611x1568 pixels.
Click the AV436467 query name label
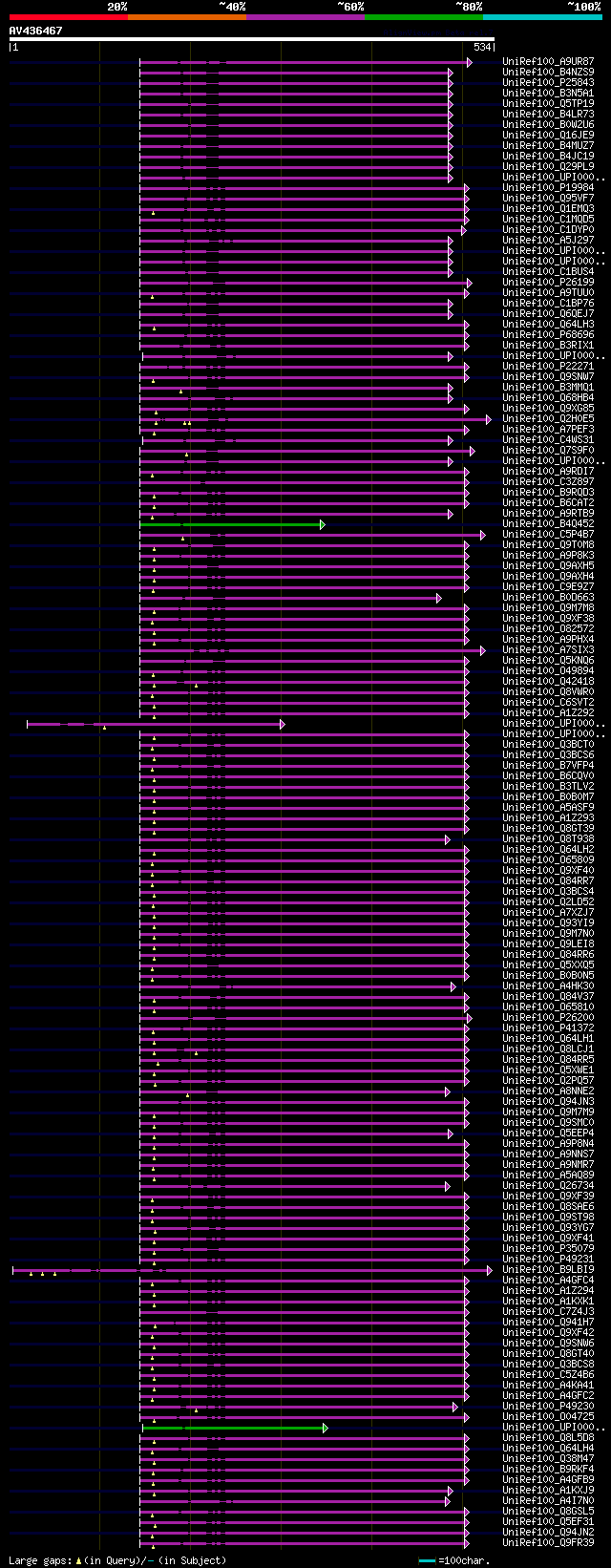coord(36,31)
